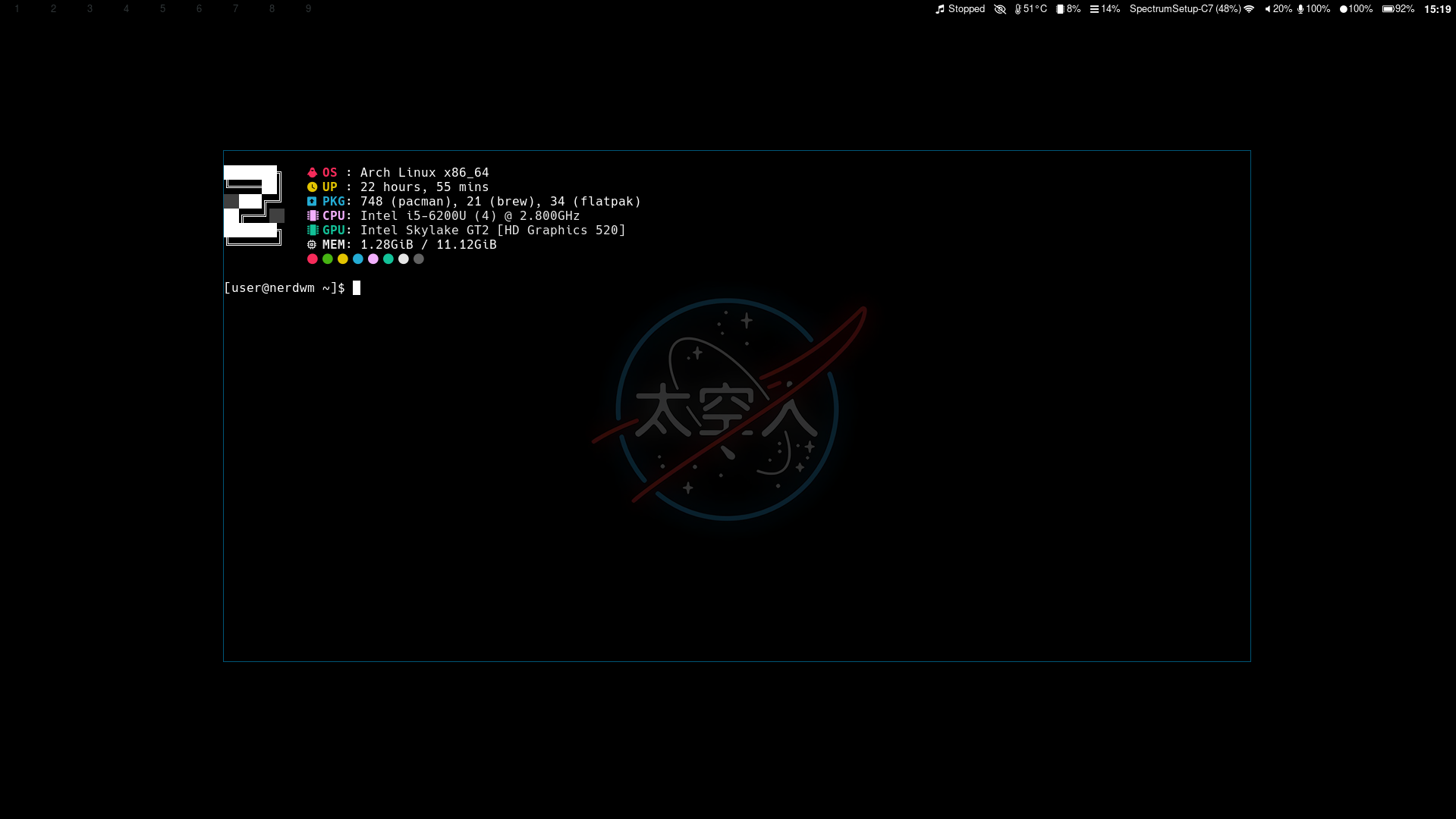This screenshot has width=1456, height=819.
Task: Click the Arch Linux logo in terminal
Action: [x=254, y=206]
